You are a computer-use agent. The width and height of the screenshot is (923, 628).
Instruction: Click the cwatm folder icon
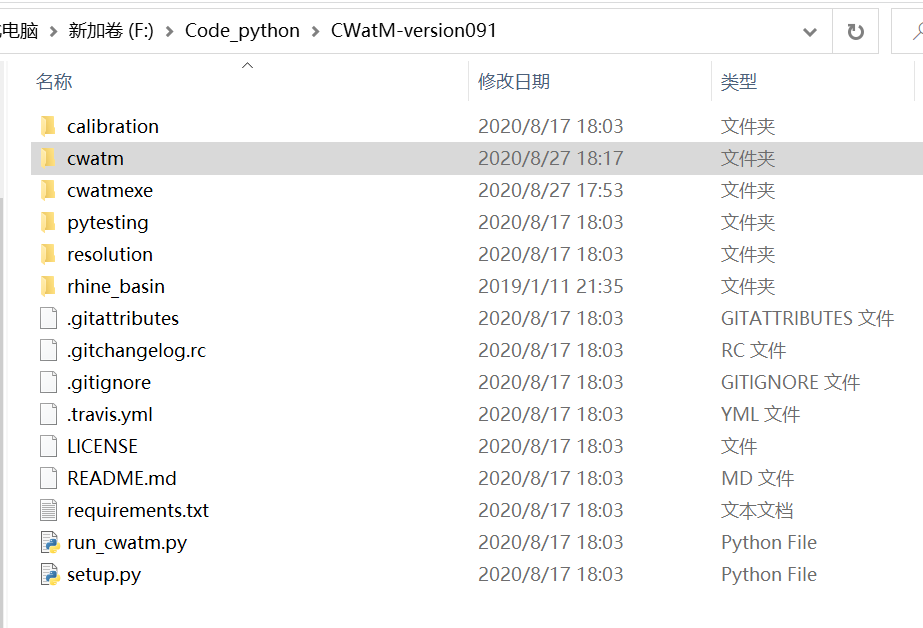coord(48,158)
